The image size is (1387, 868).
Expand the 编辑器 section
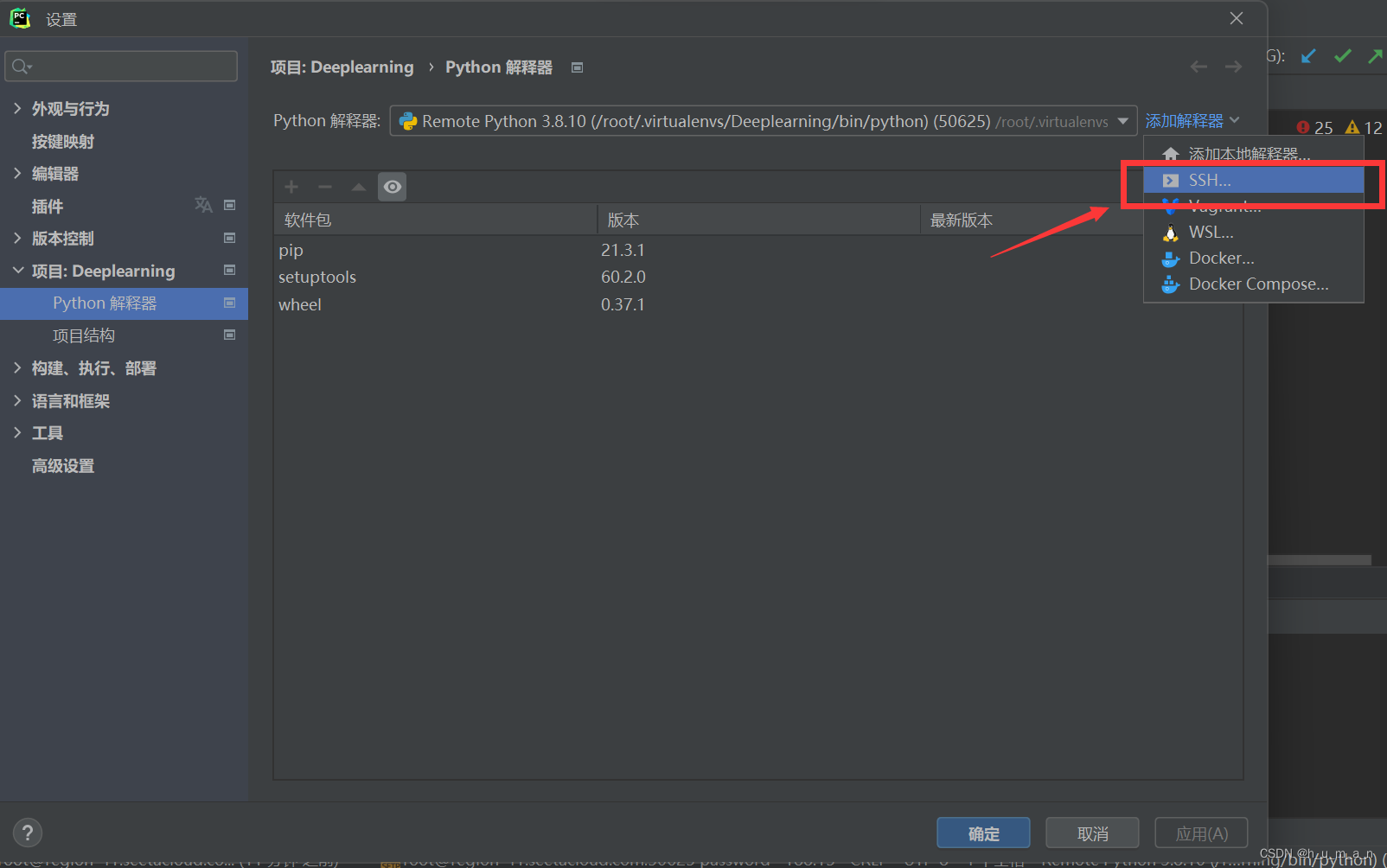point(17,173)
